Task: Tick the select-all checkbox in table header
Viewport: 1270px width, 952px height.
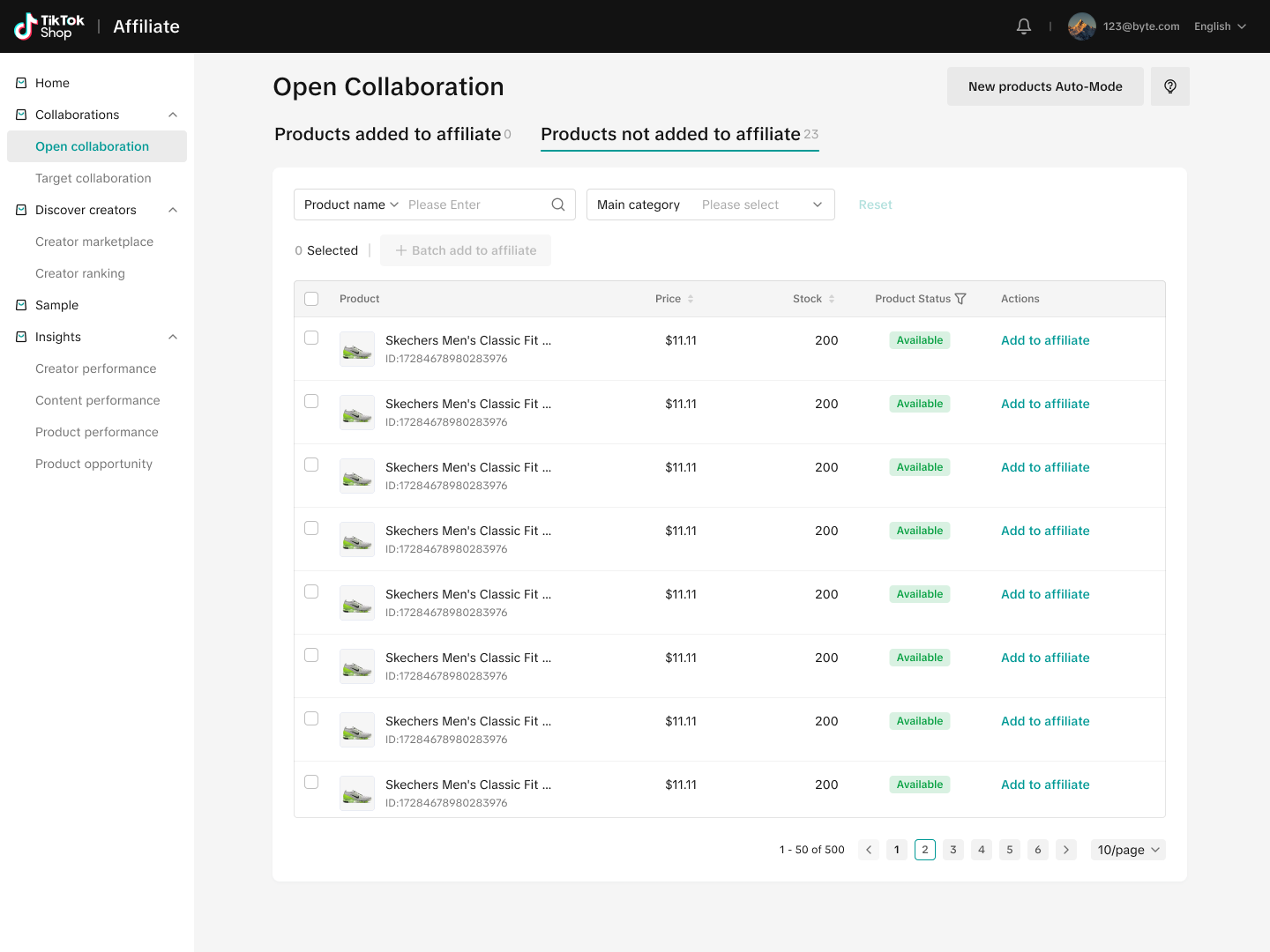Action: pos(311,299)
